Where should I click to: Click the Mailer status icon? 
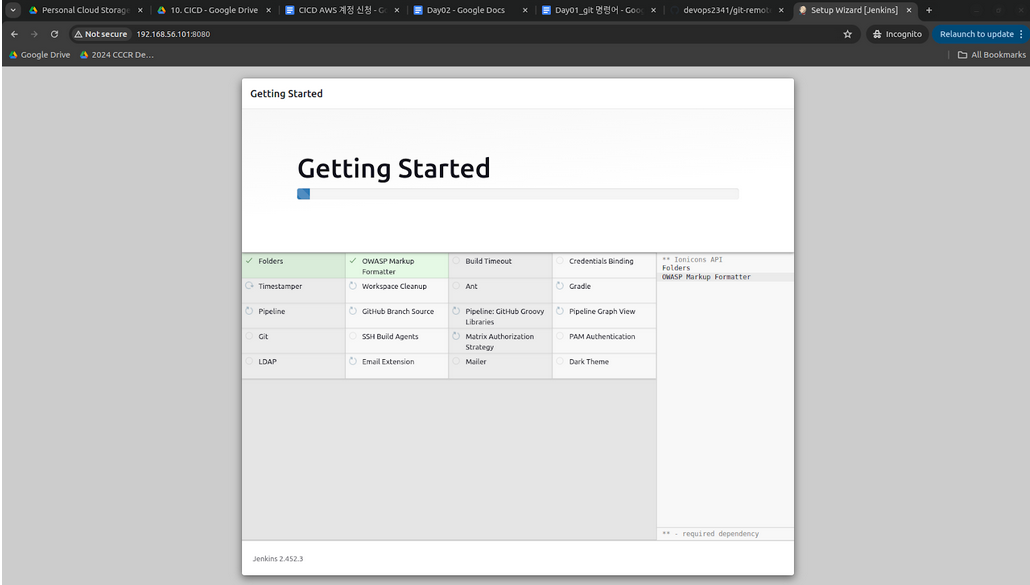pyautogui.click(x=456, y=361)
